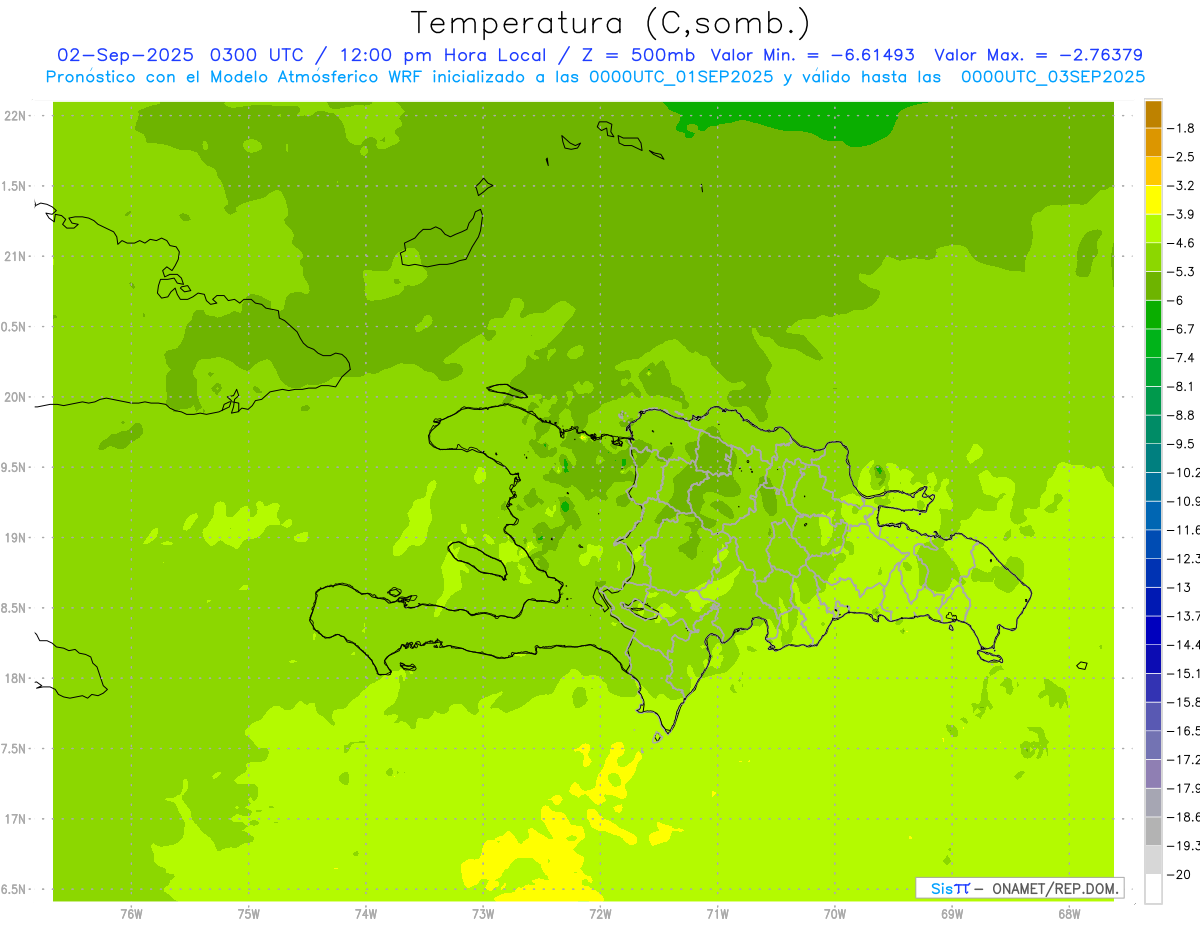This screenshot has height=927, width=1200.
Task: Click the '-9.5' colorbar label
Action: point(1180,444)
